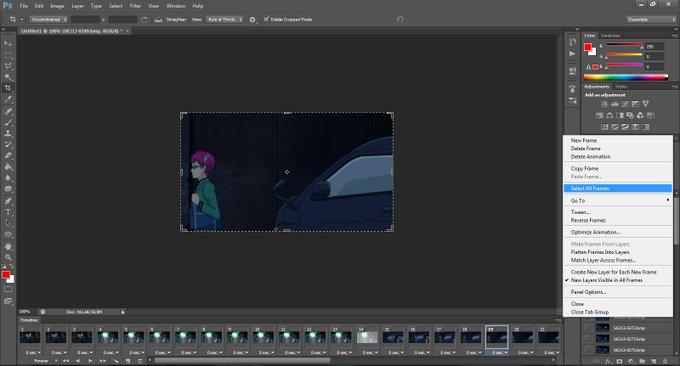The height and width of the screenshot is (366, 680).
Task: Click the rotate crop box icon
Action: click(144, 20)
